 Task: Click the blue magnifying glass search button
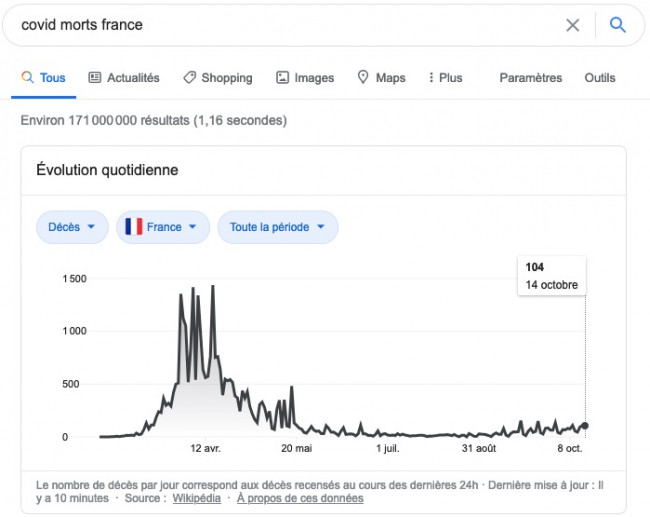(x=618, y=26)
